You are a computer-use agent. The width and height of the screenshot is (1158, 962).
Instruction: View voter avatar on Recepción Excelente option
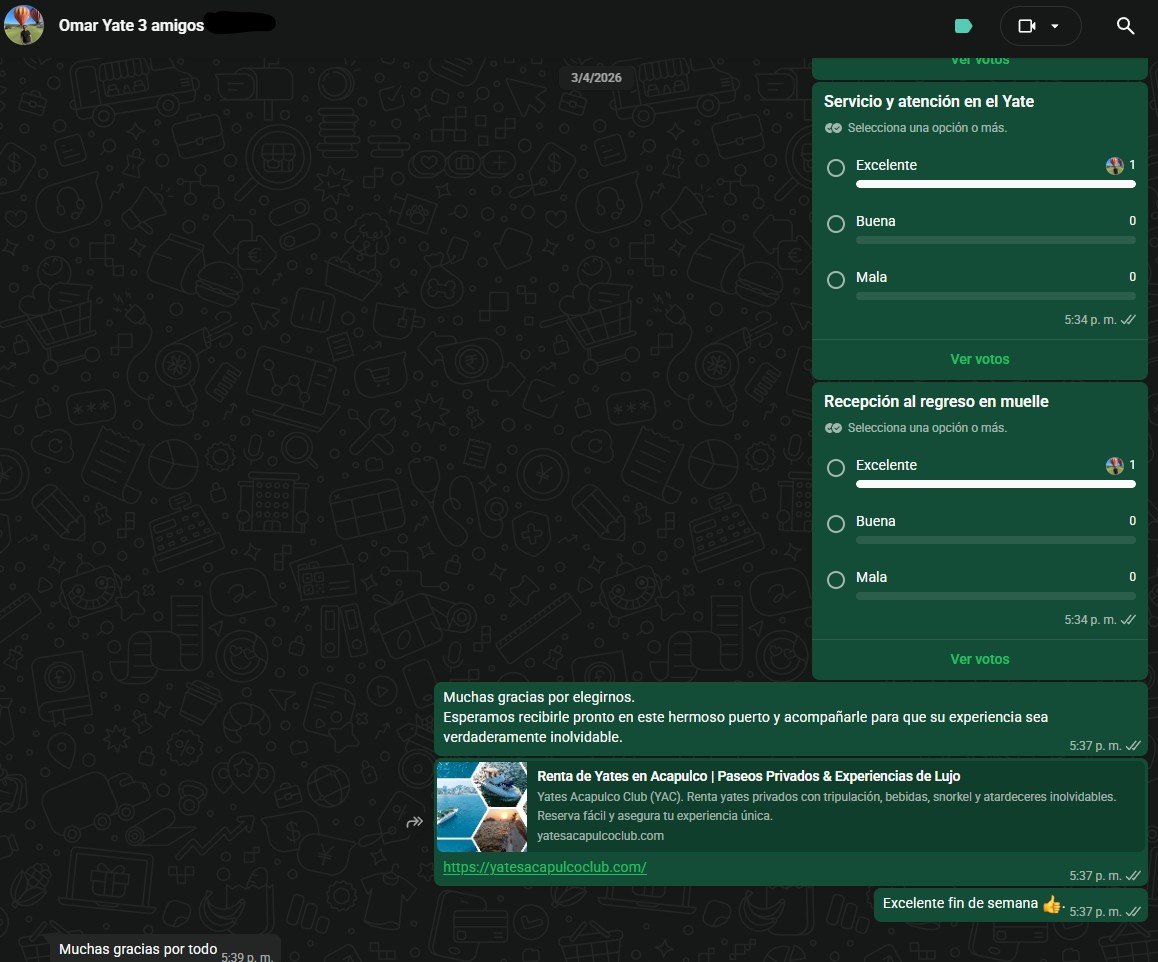(x=1114, y=465)
